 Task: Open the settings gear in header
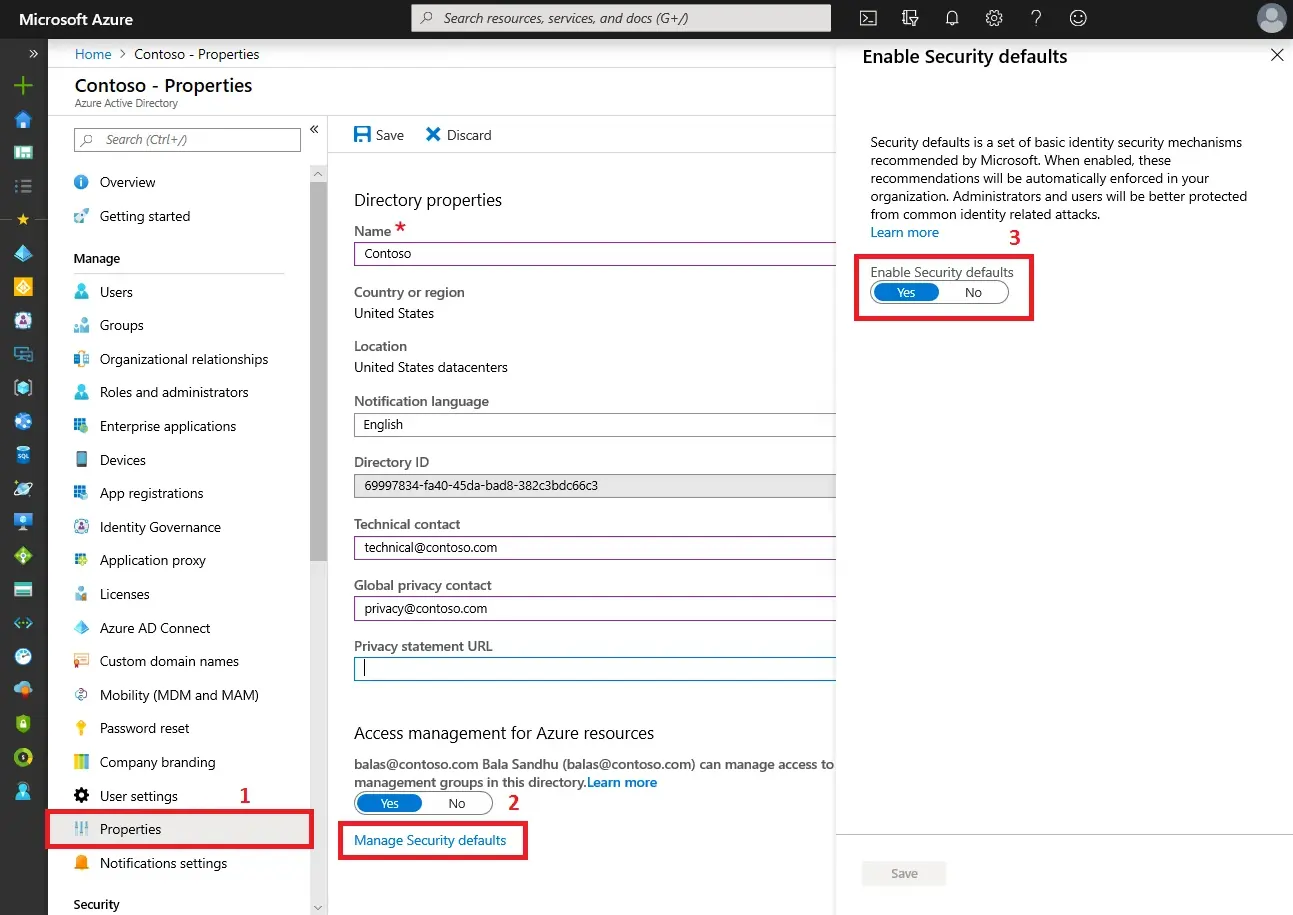(x=994, y=18)
